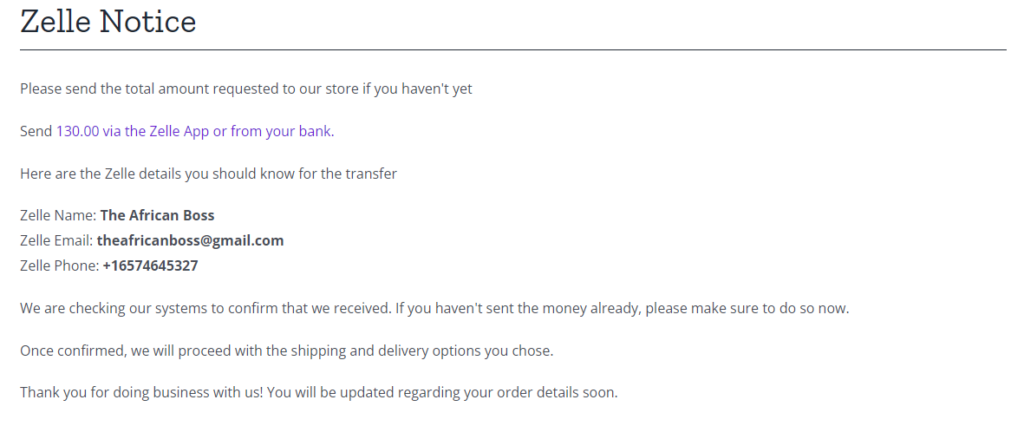Click the "Zelle Notice" page heading
This screenshot has height=426, width=1024.
coord(108,22)
